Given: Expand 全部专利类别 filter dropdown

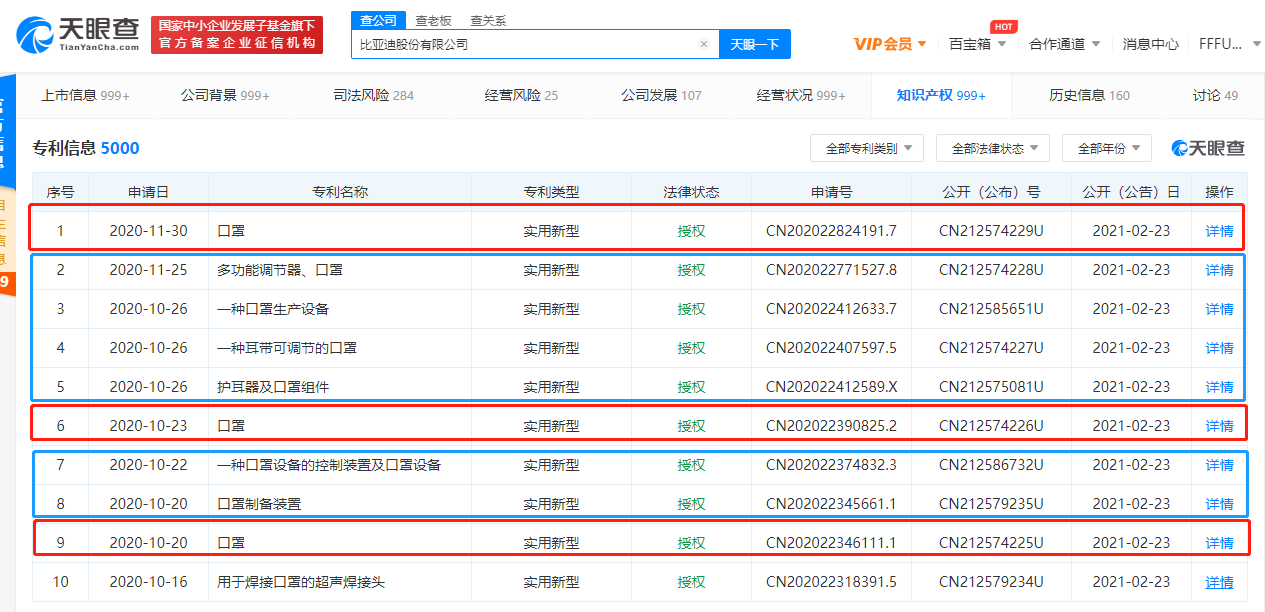Looking at the screenshot, I should point(867,148).
